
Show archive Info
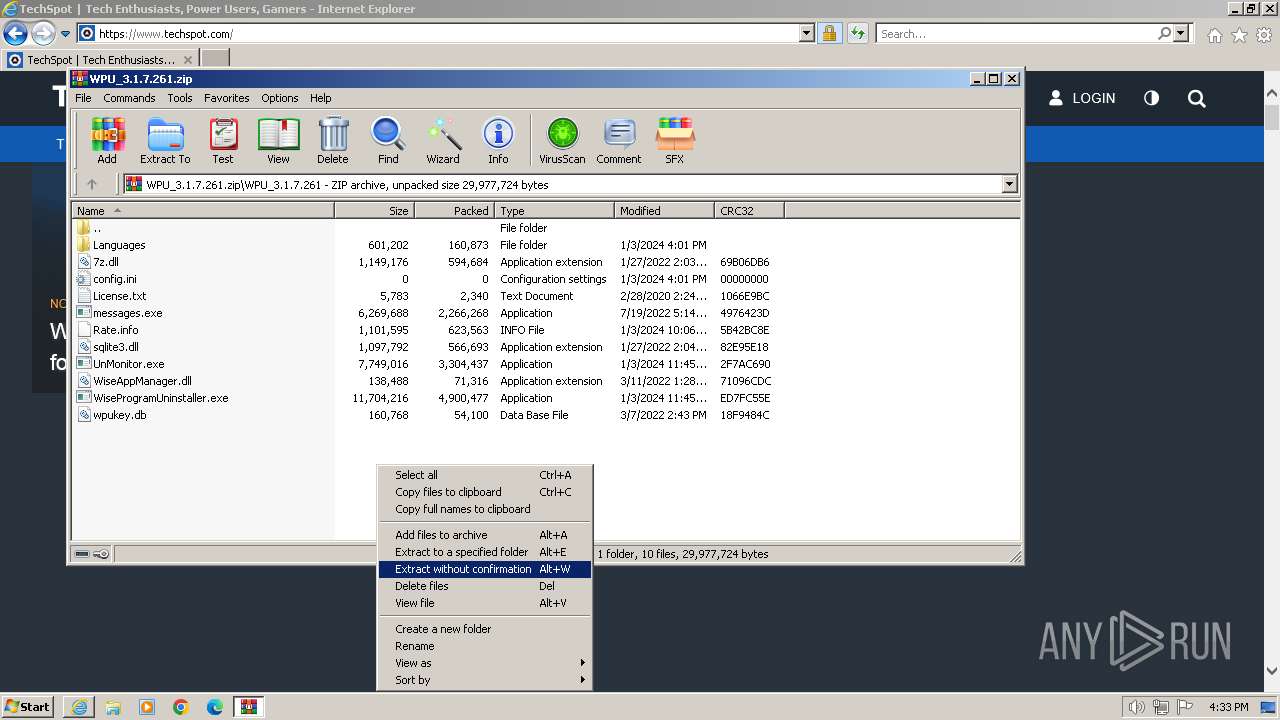click(498, 140)
